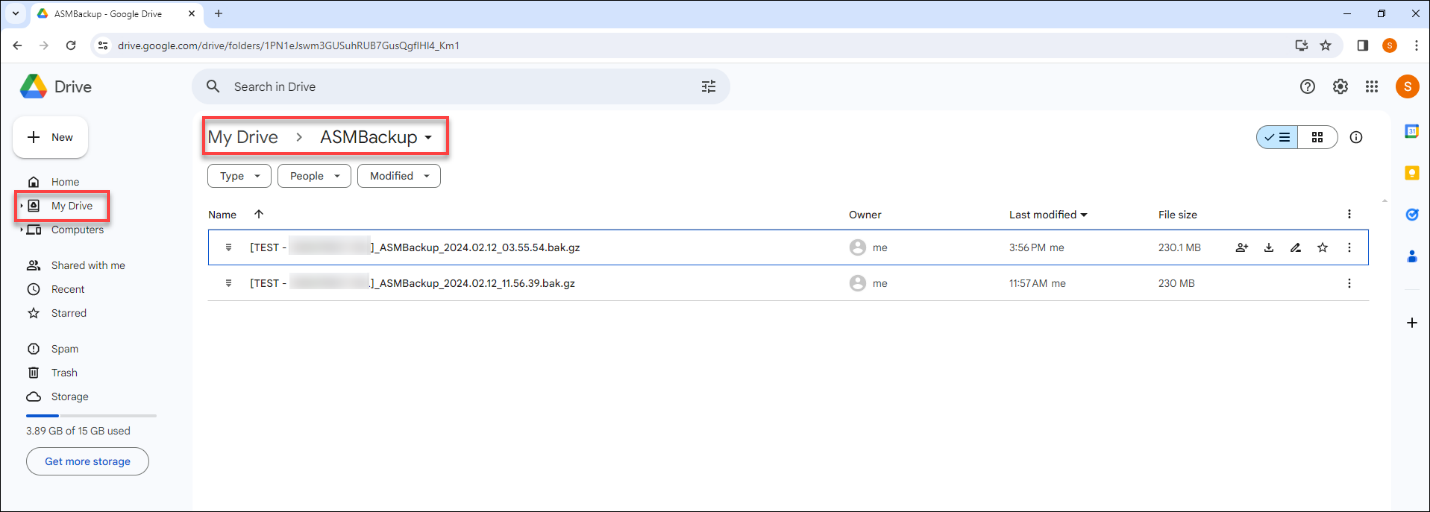Click the 3.89 GB of 15 GB used text

pos(78,431)
